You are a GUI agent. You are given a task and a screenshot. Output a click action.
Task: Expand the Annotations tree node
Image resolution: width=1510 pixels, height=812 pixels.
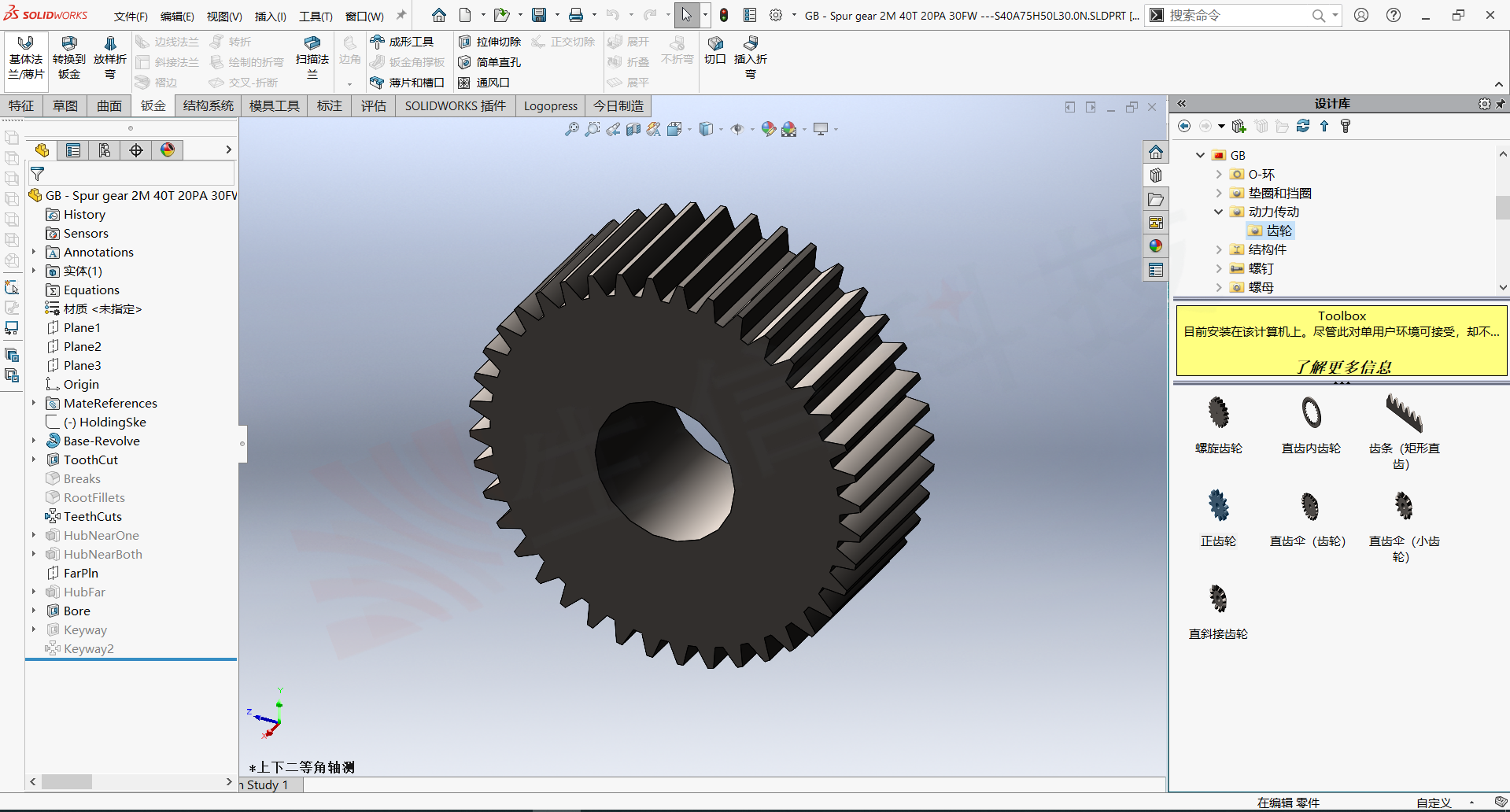pyautogui.click(x=34, y=252)
